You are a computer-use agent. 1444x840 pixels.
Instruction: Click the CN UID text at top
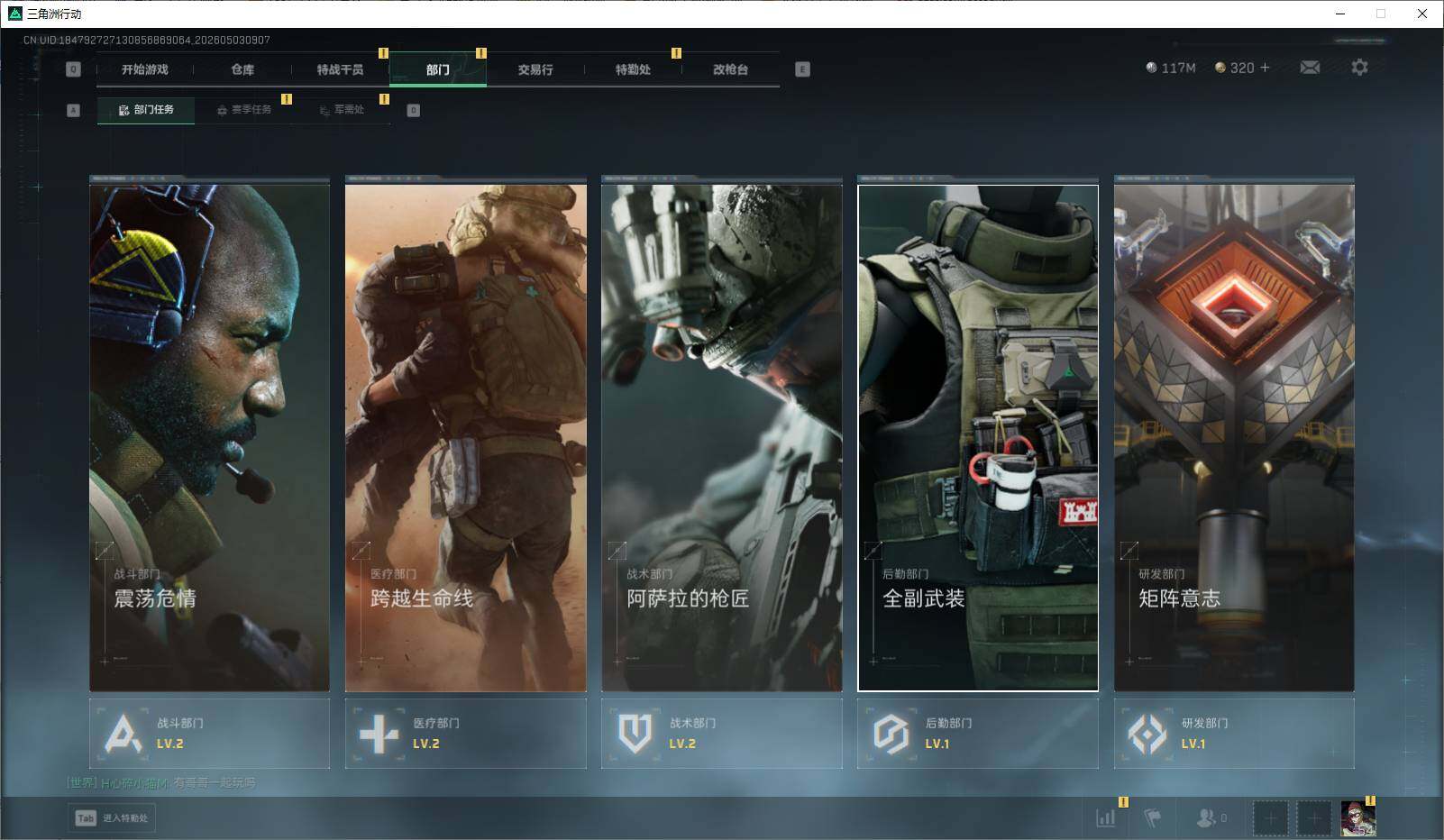click(x=147, y=40)
